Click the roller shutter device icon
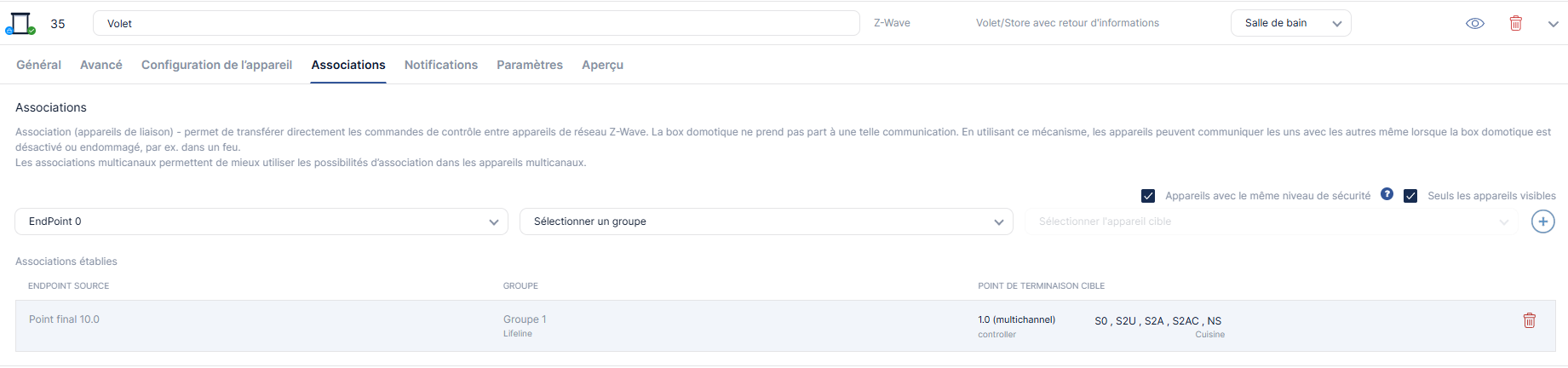The height and width of the screenshot is (368, 1568). point(20,23)
